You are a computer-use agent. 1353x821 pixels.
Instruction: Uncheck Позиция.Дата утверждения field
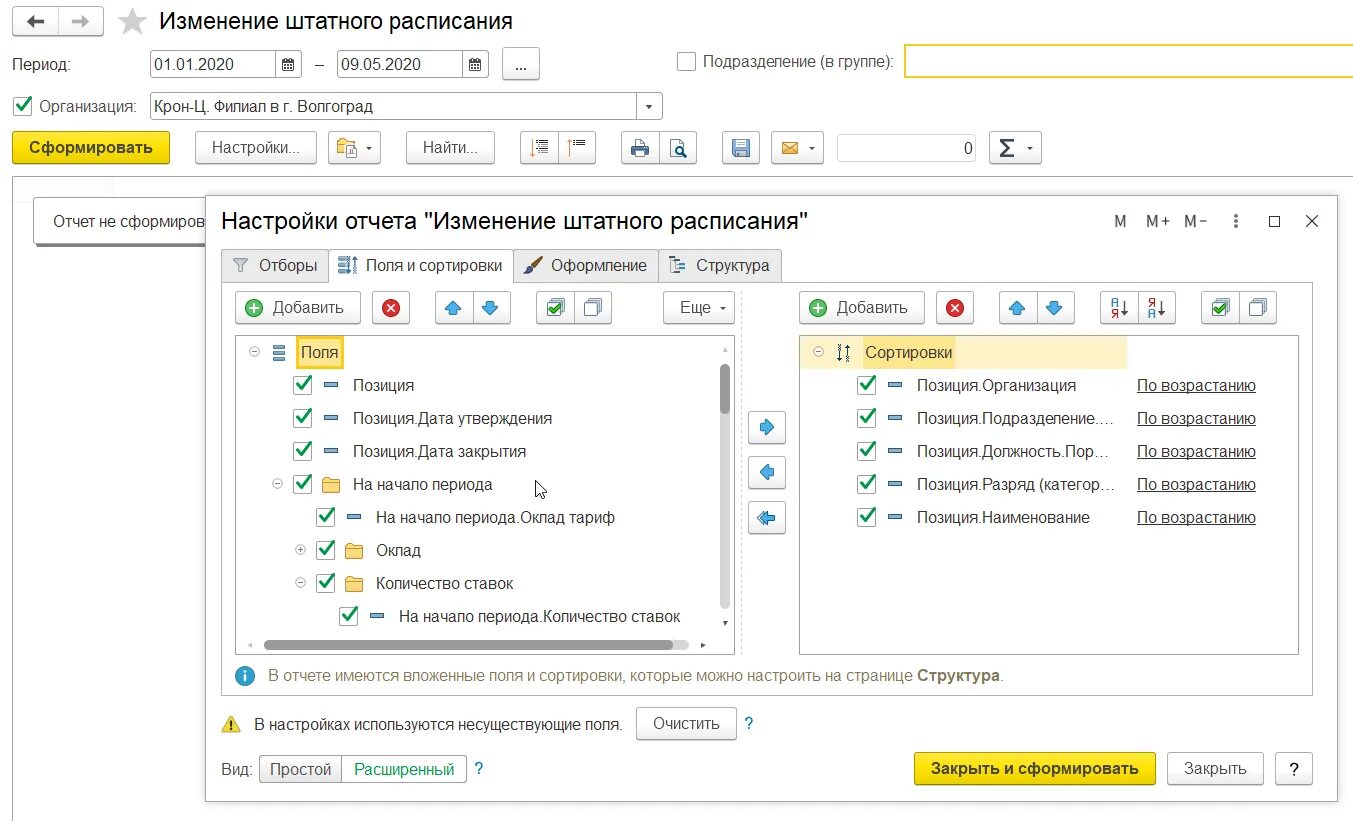click(x=303, y=418)
